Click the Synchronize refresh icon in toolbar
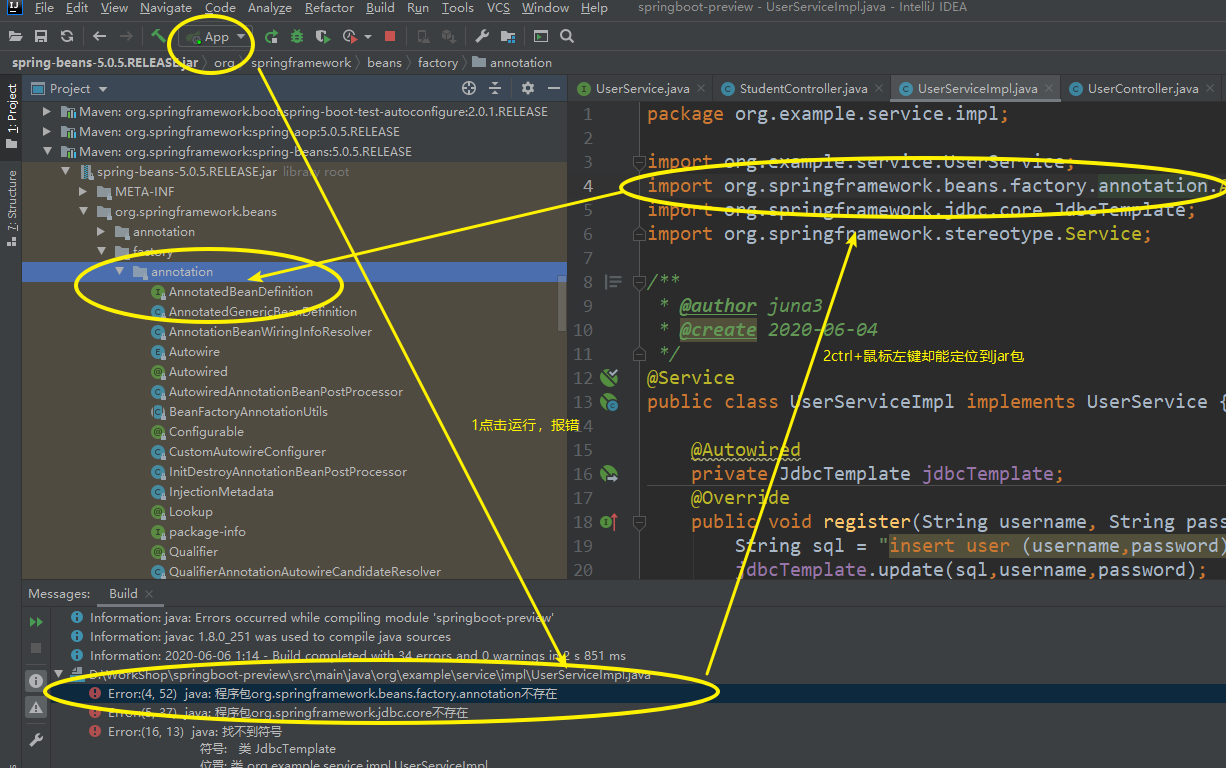 point(67,37)
